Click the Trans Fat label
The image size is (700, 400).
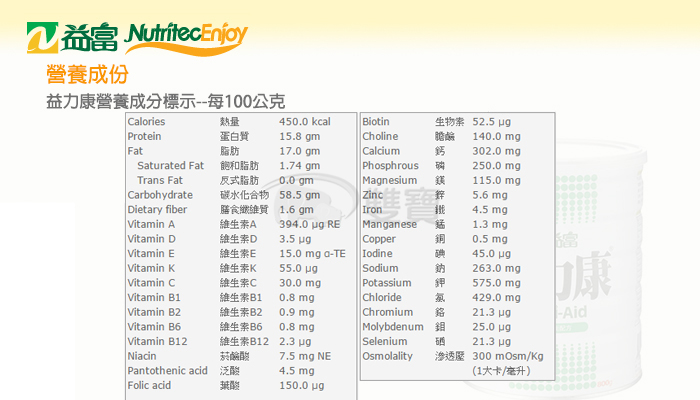(x=160, y=180)
